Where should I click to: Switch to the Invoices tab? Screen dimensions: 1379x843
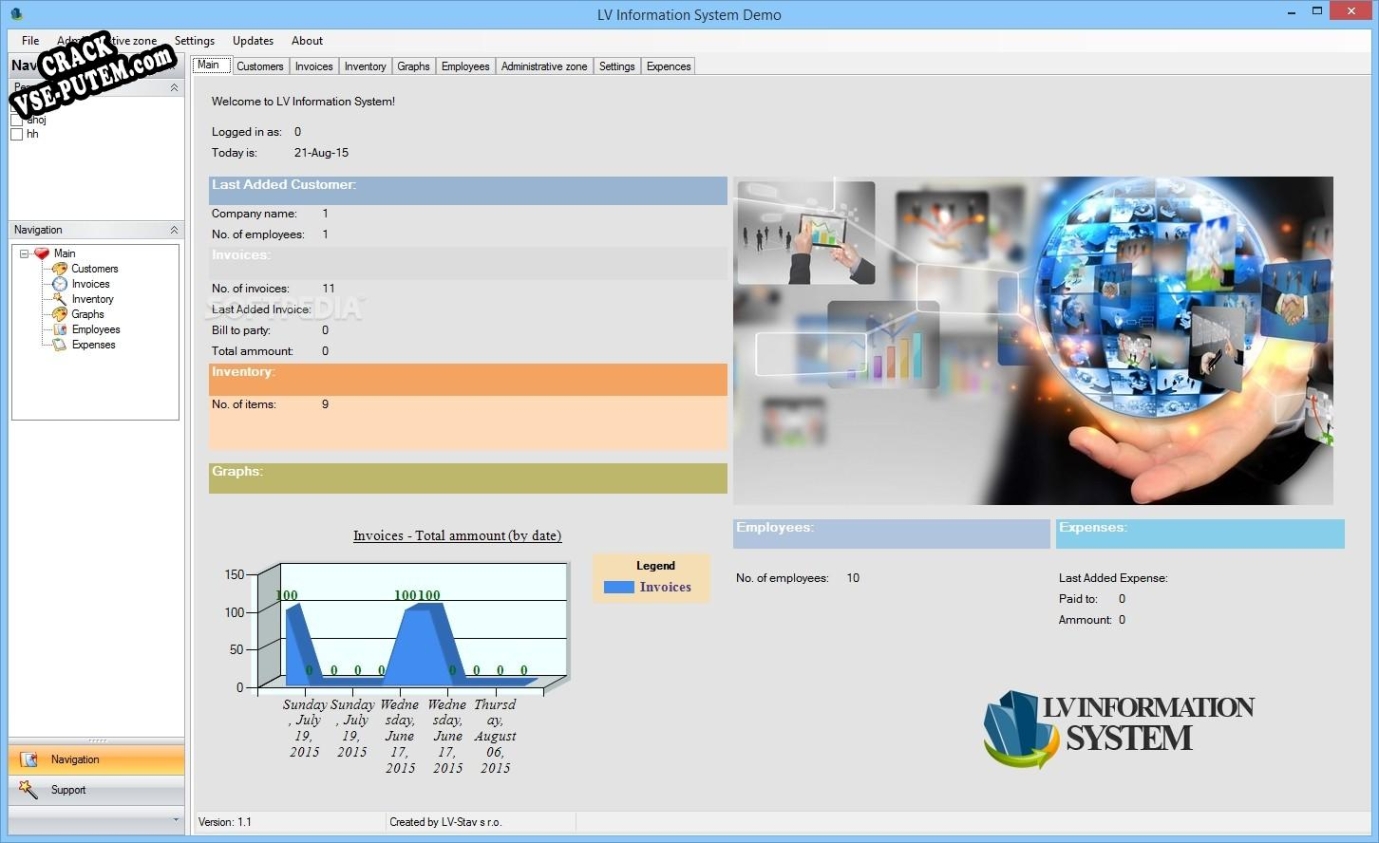pos(314,66)
